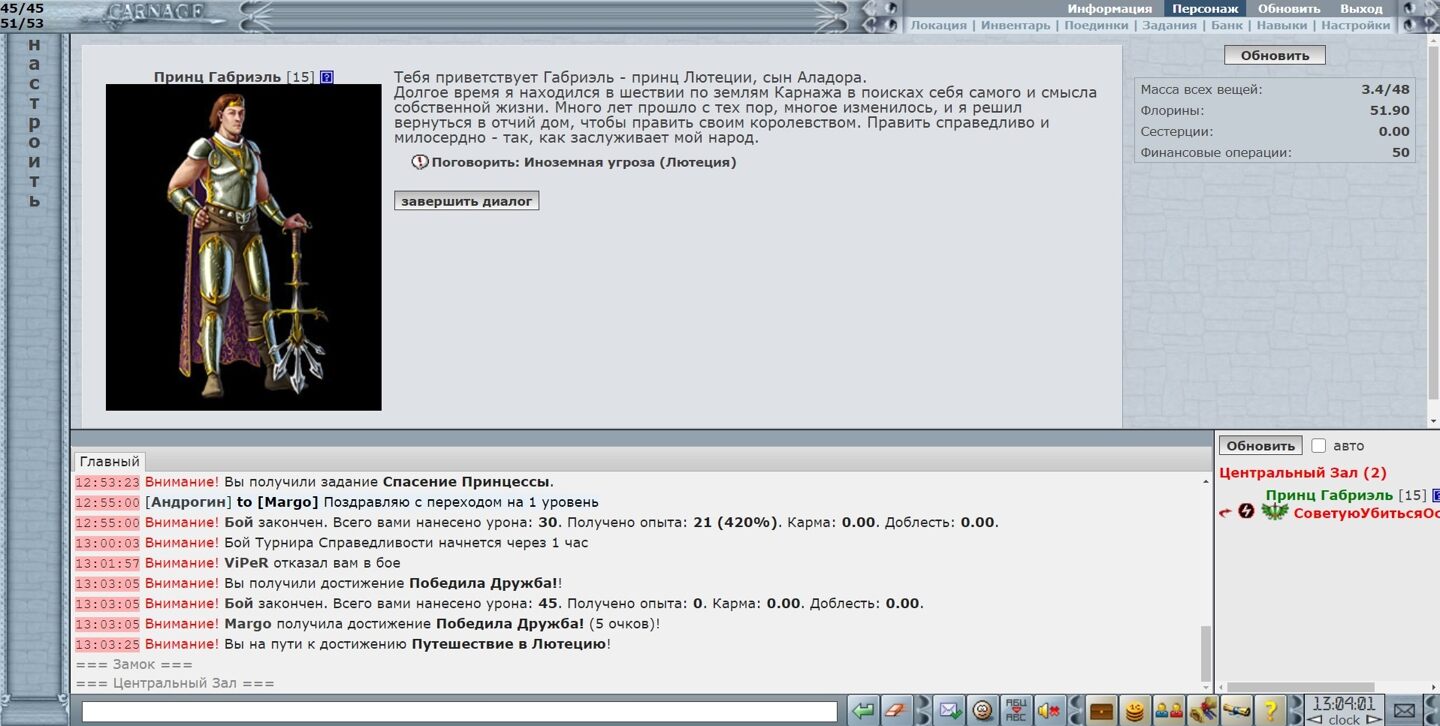Screen dimensions: 1440x726
Task: Click Обновить in the top menu
Action: click(x=1289, y=9)
